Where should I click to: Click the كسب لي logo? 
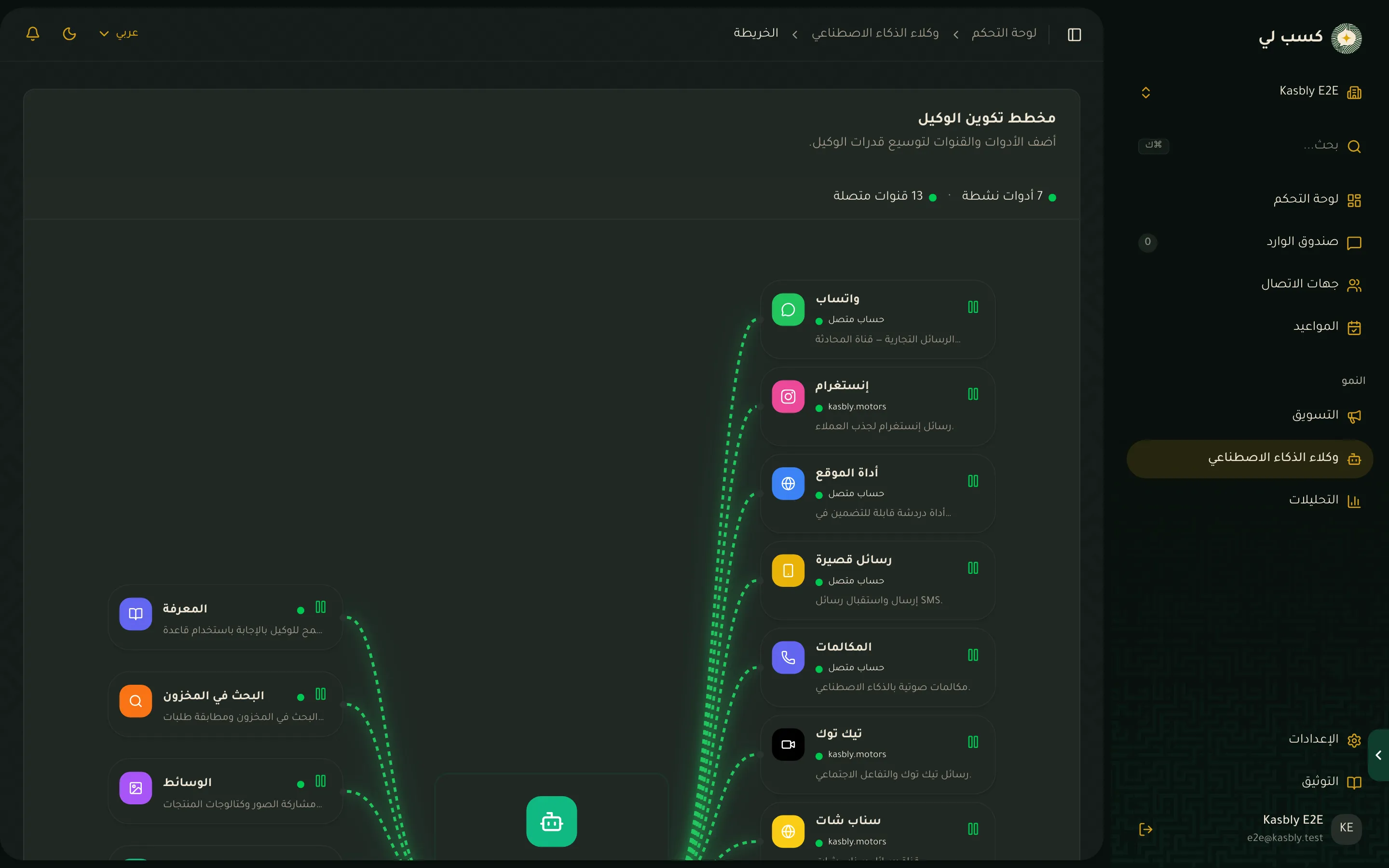(x=1310, y=38)
